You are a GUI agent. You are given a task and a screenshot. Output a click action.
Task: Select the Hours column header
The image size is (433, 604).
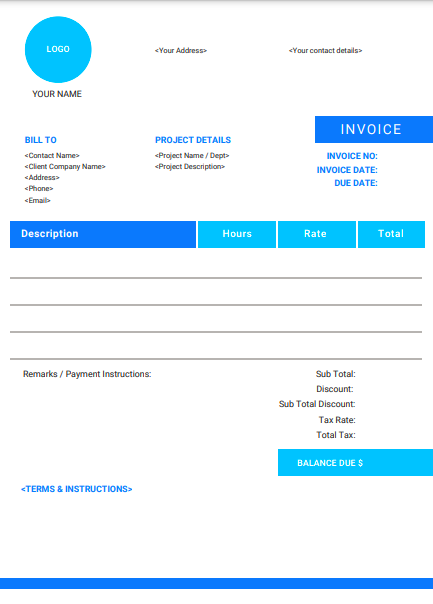[237, 234]
